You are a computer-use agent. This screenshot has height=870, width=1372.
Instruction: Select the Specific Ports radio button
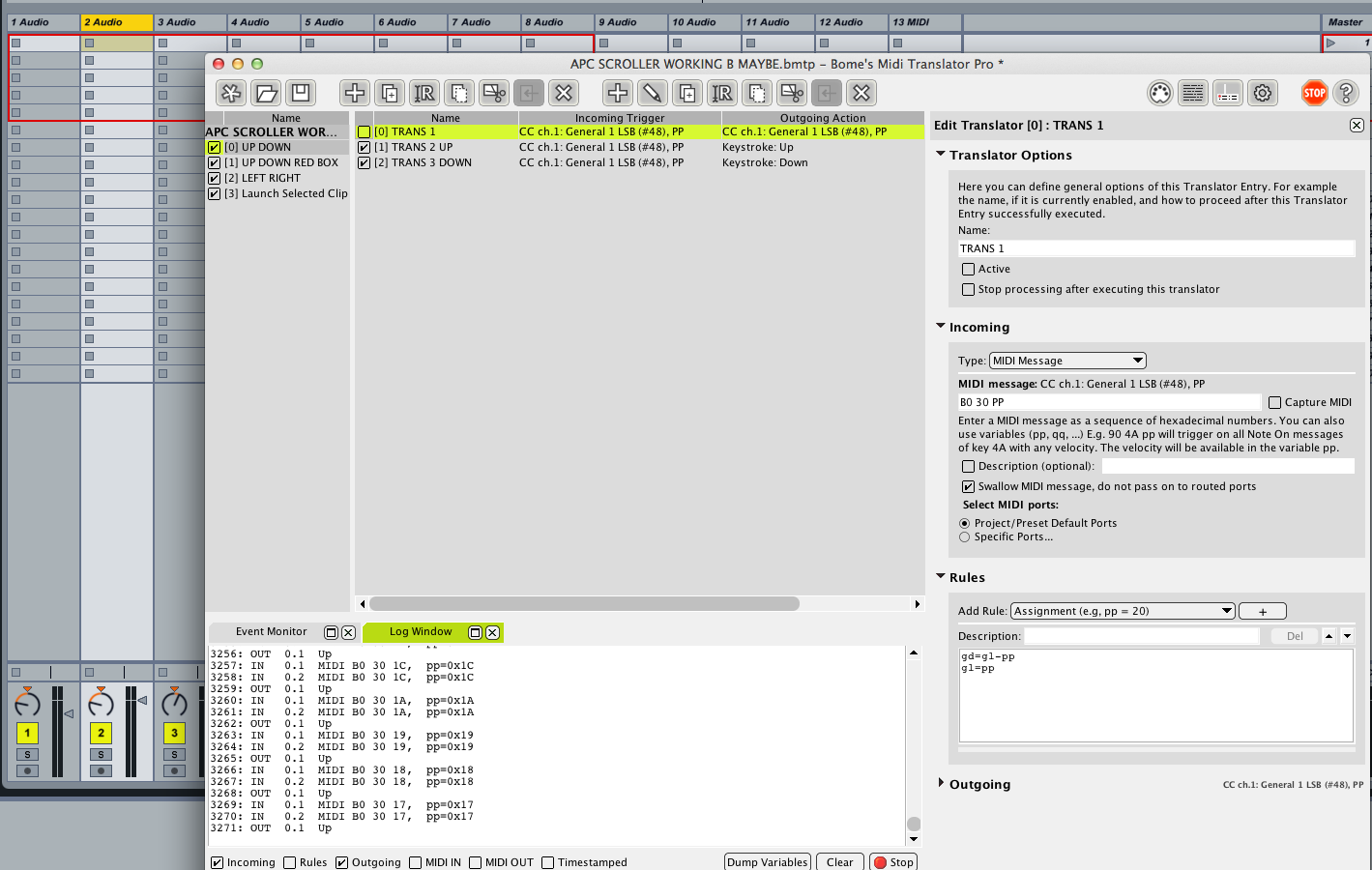(x=964, y=536)
